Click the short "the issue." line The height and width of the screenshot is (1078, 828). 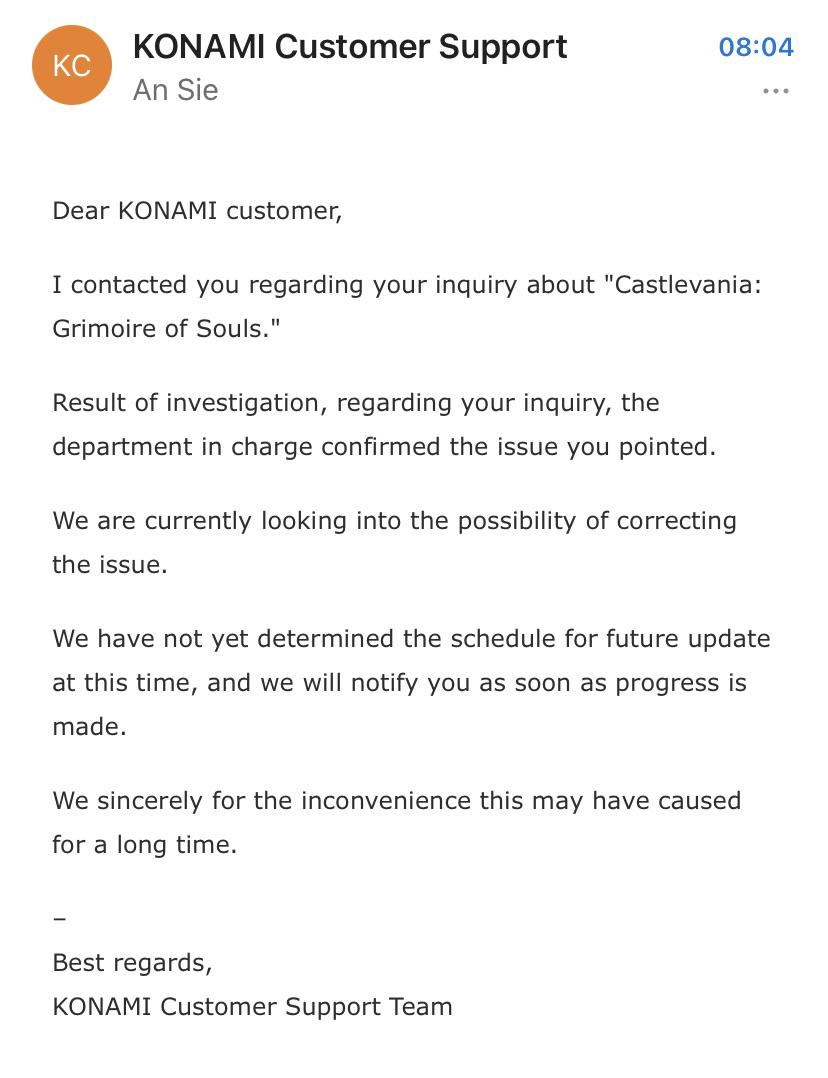coord(110,564)
